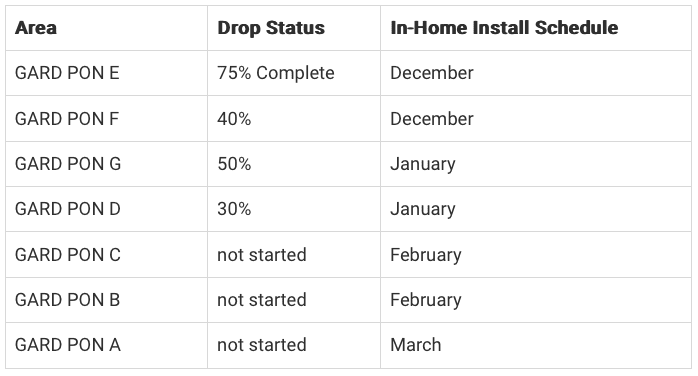Select the 75% Complete cell

pyautogui.click(x=276, y=73)
